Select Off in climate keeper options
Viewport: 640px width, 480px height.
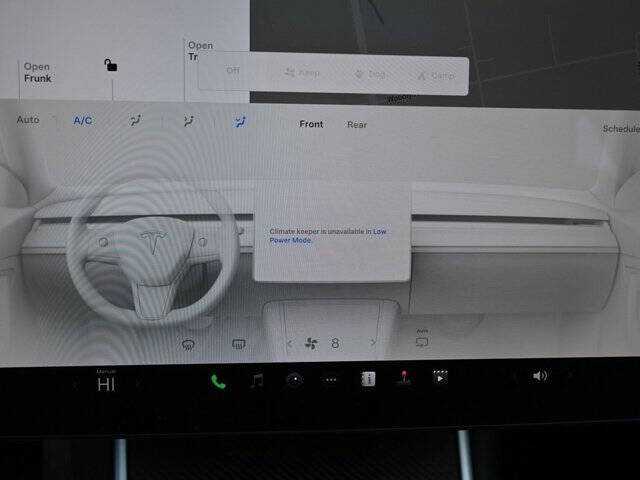tap(233, 70)
